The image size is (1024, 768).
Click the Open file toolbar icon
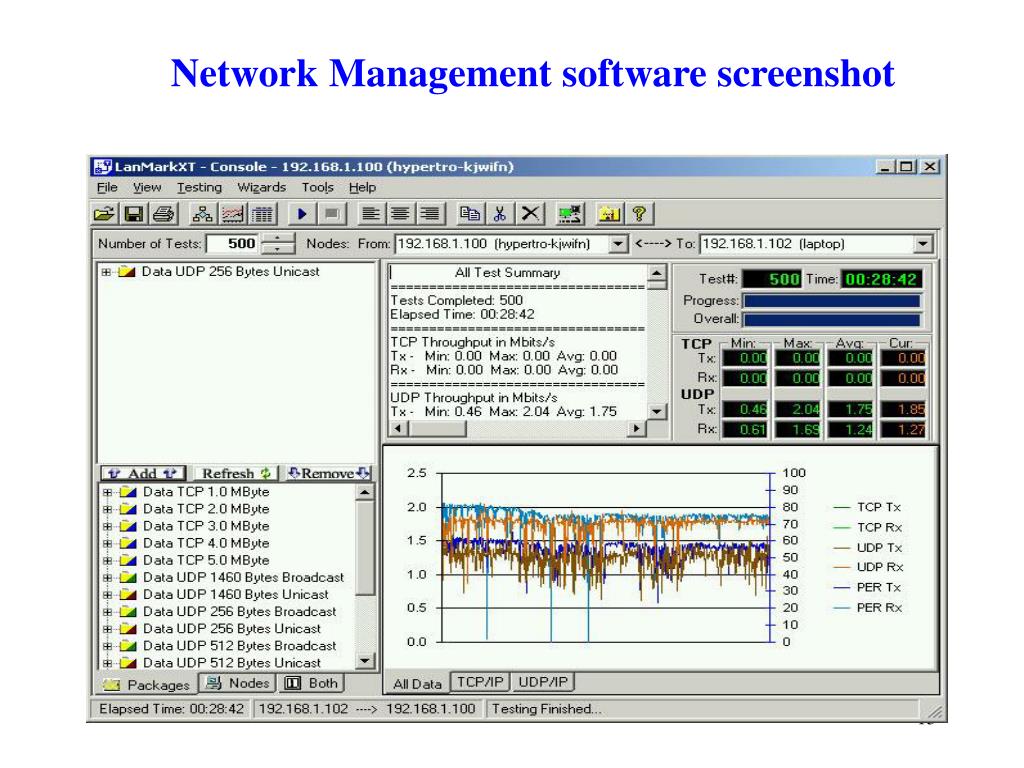tap(104, 214)
